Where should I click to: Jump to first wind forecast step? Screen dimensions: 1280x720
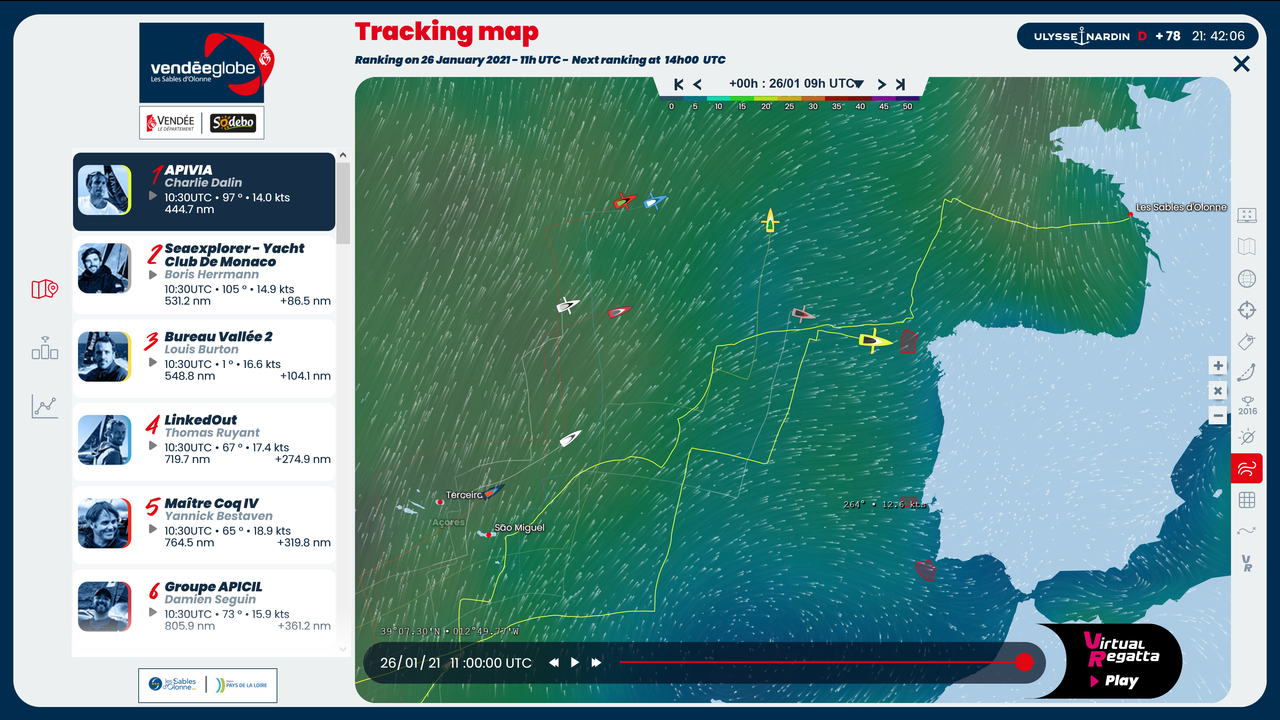[x=679, y=85]
